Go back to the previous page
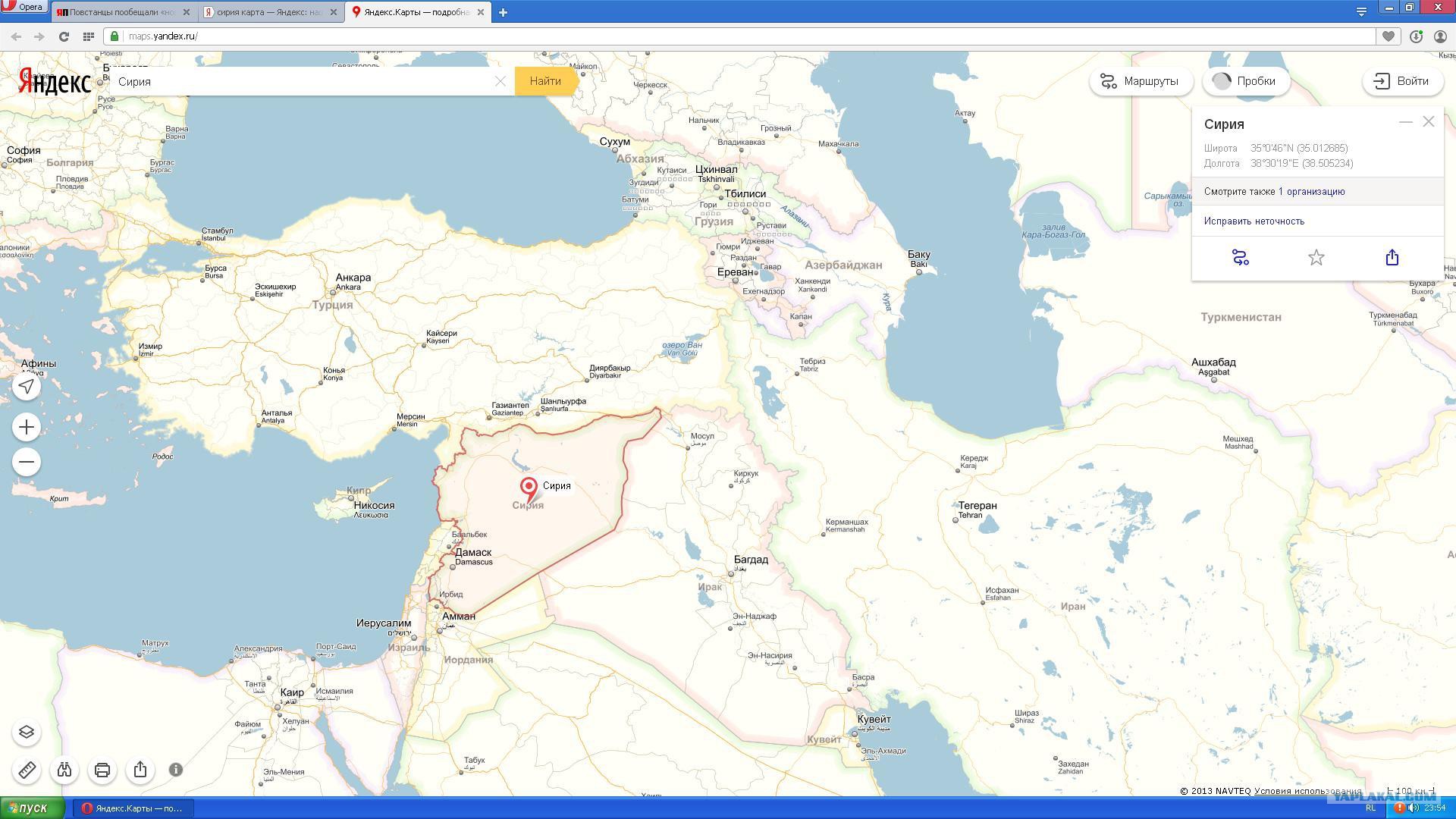 coord(17,36)
